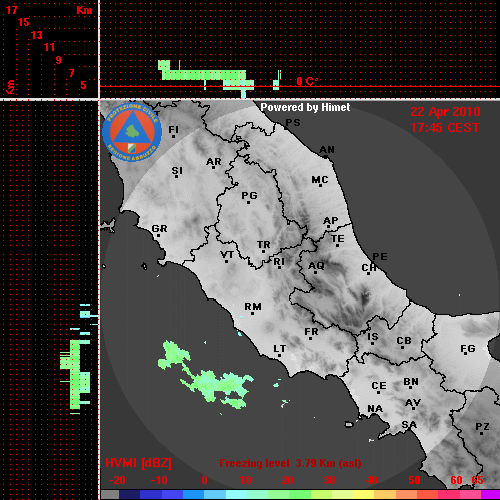Click the -20 dBZ scale label
Screen dimensions: 500x500
pos(117,480)
